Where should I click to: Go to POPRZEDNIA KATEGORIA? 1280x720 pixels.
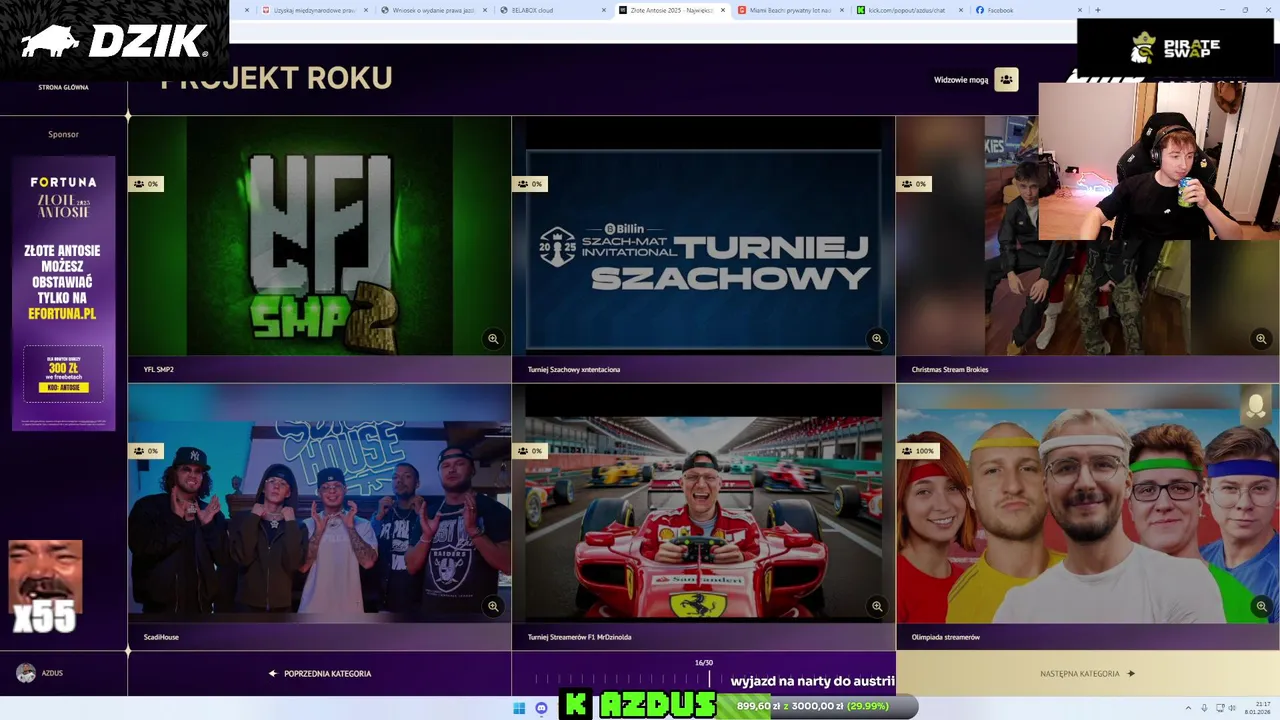[x=320, y=674]
